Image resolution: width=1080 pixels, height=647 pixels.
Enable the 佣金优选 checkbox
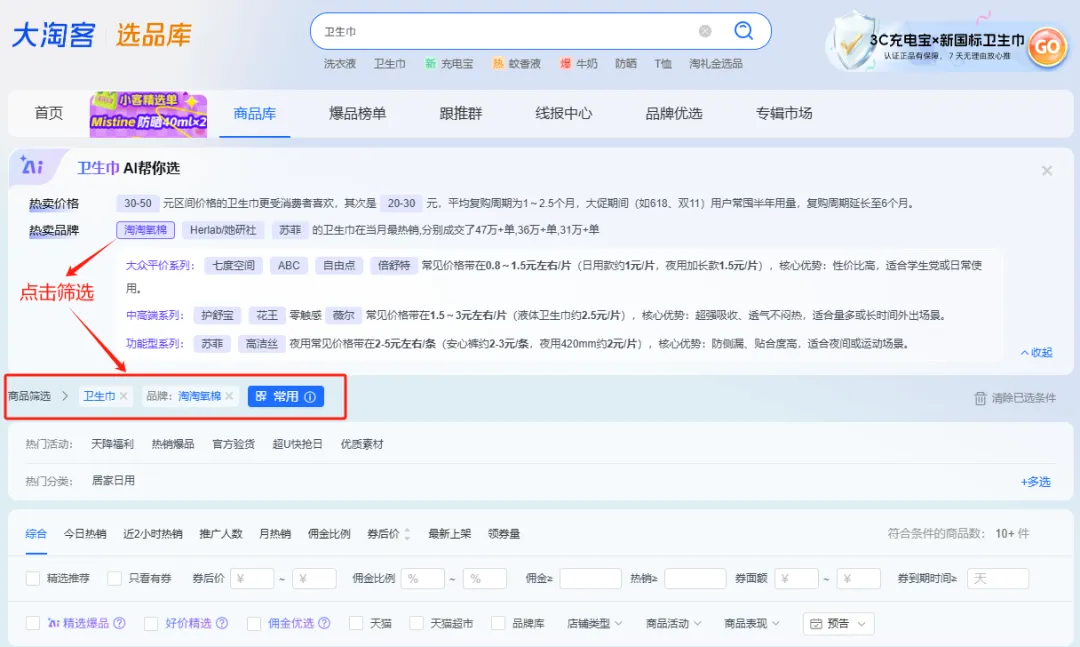(x=253, y=623)
